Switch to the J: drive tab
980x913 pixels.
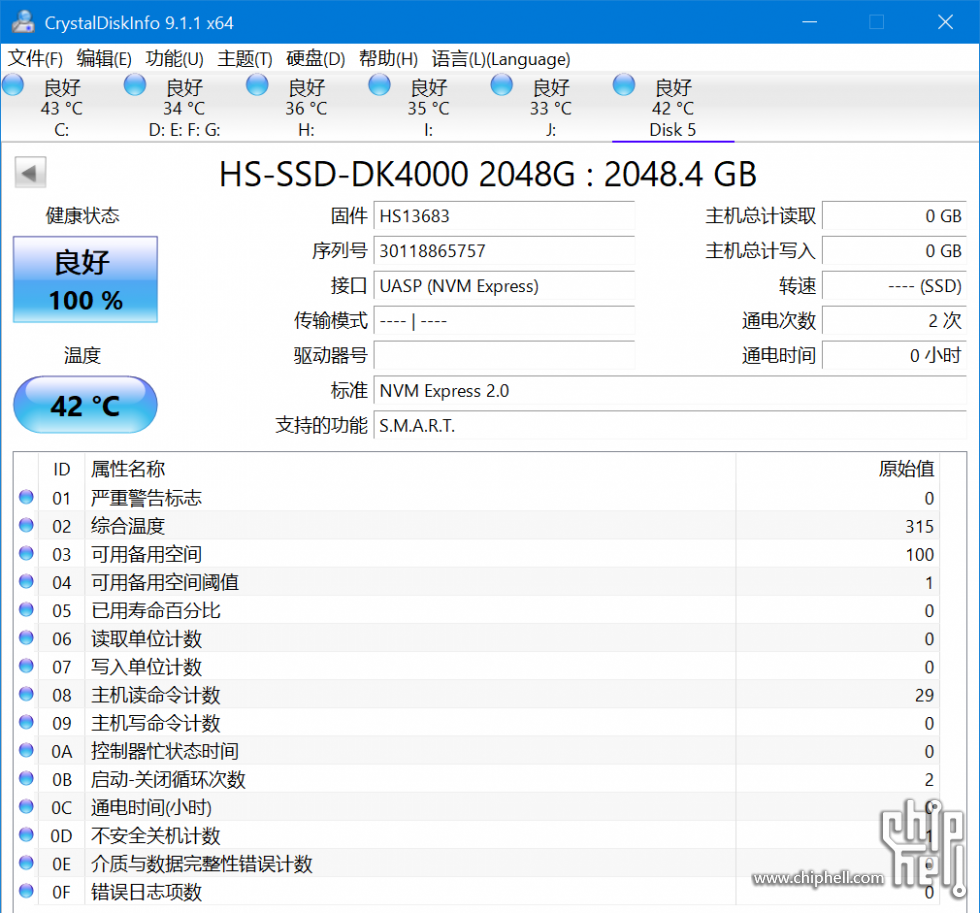550,107
